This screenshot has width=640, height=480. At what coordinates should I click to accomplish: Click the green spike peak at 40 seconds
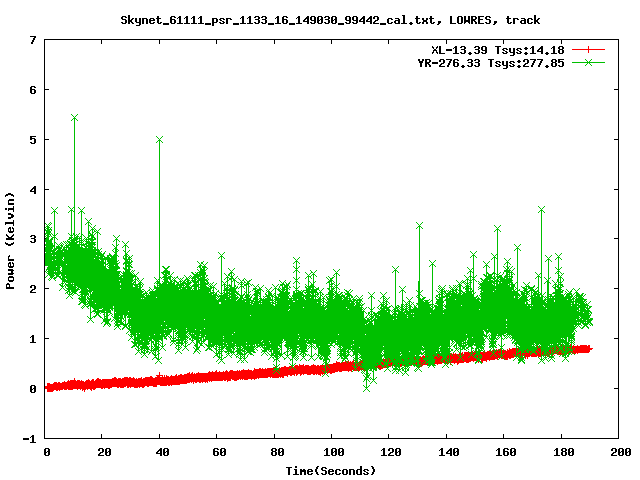(160, 140)
